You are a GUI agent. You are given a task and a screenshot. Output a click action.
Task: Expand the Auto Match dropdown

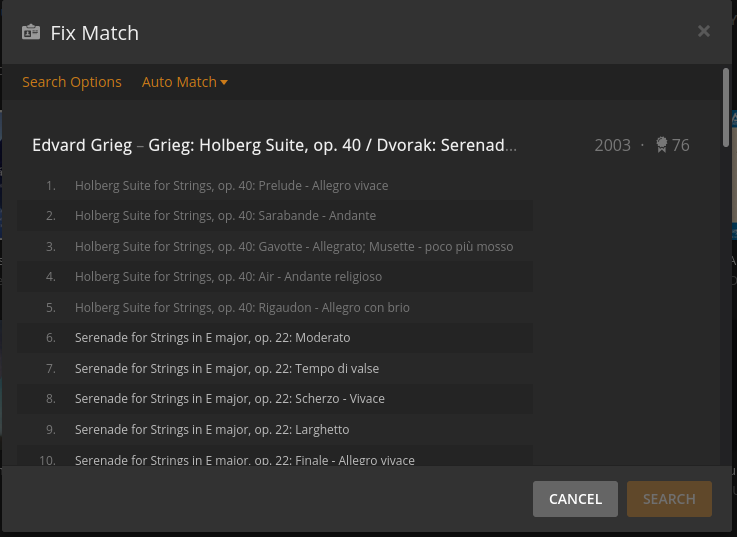[185, 82]
